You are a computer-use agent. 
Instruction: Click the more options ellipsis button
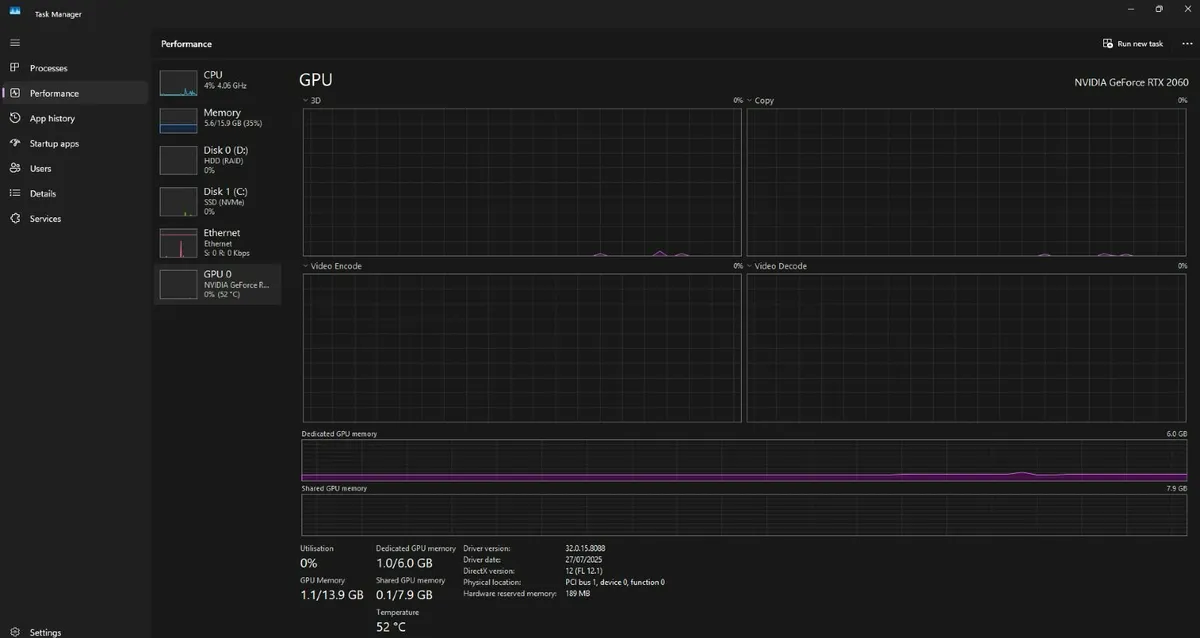point(1187,44)
